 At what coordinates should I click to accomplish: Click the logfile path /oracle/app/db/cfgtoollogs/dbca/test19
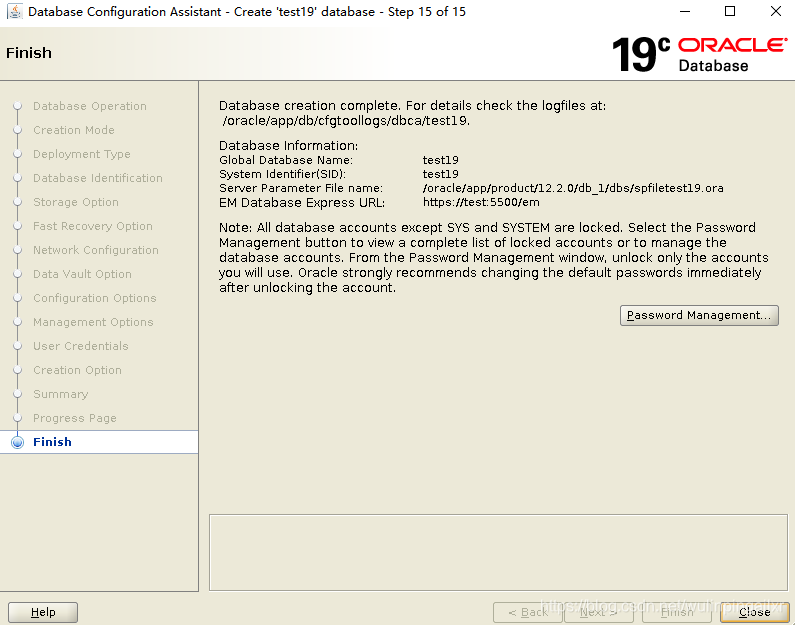click(346, 121)
